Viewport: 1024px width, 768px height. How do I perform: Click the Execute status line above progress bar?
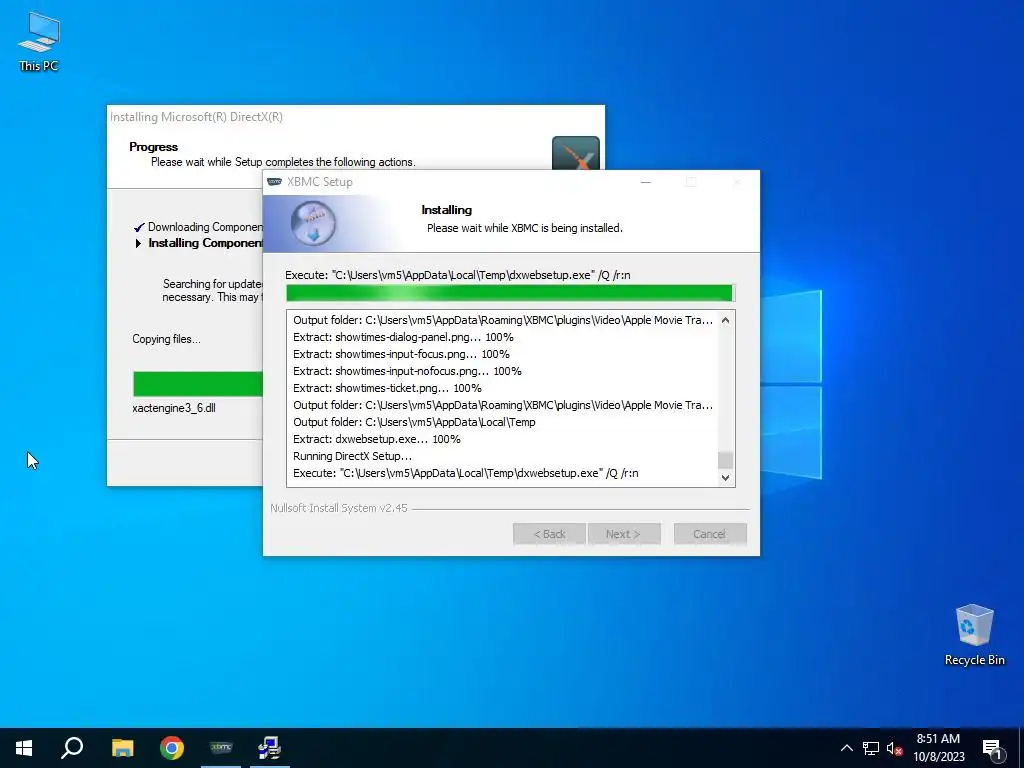(458, 275)
